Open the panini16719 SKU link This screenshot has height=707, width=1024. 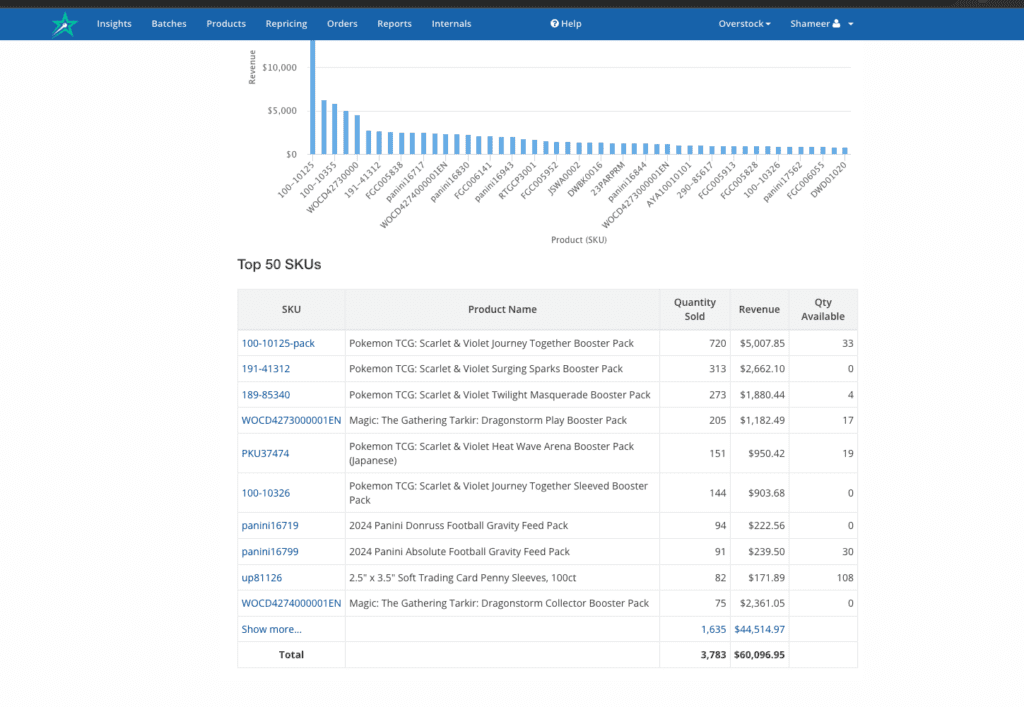coord(270,526)
